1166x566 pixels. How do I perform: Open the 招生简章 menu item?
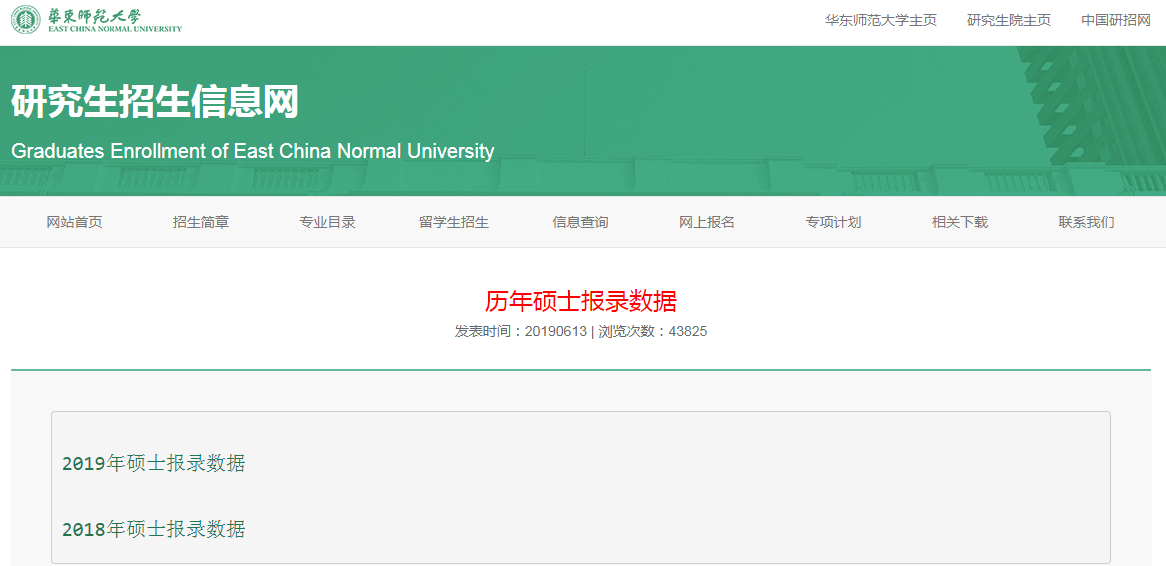coord(201,222)
